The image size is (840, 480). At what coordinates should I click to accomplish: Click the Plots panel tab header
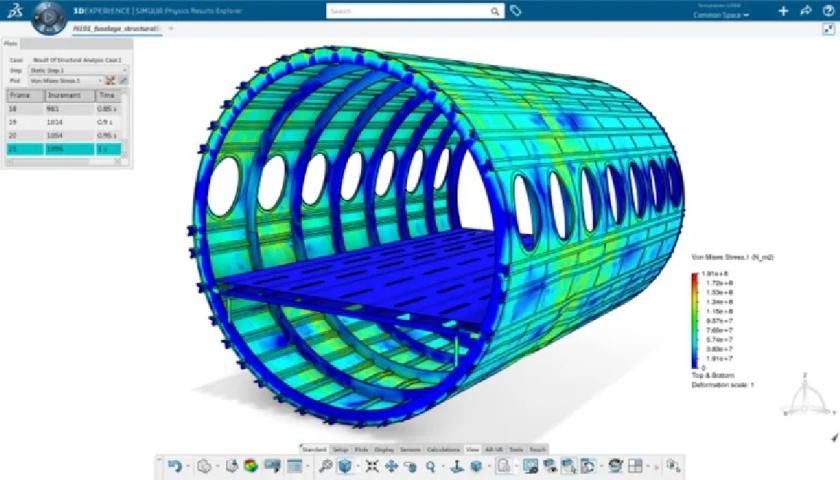[x=11, y=44]
